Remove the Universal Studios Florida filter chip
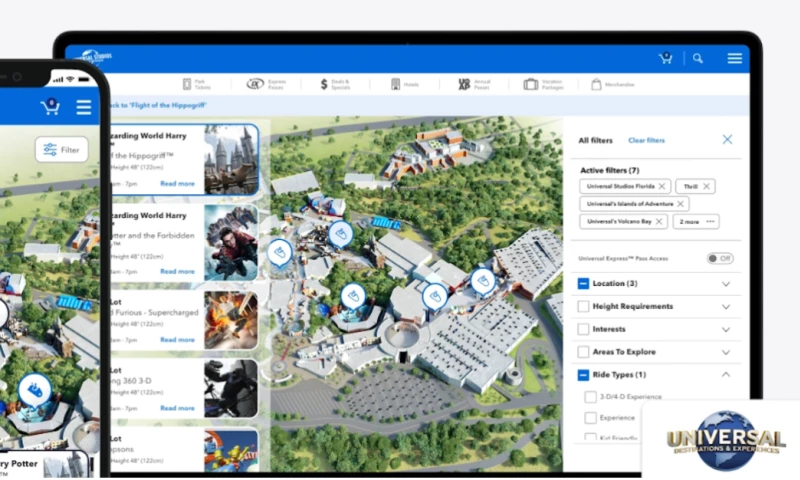This screenshot has width=800, height=480. [662, 186]
